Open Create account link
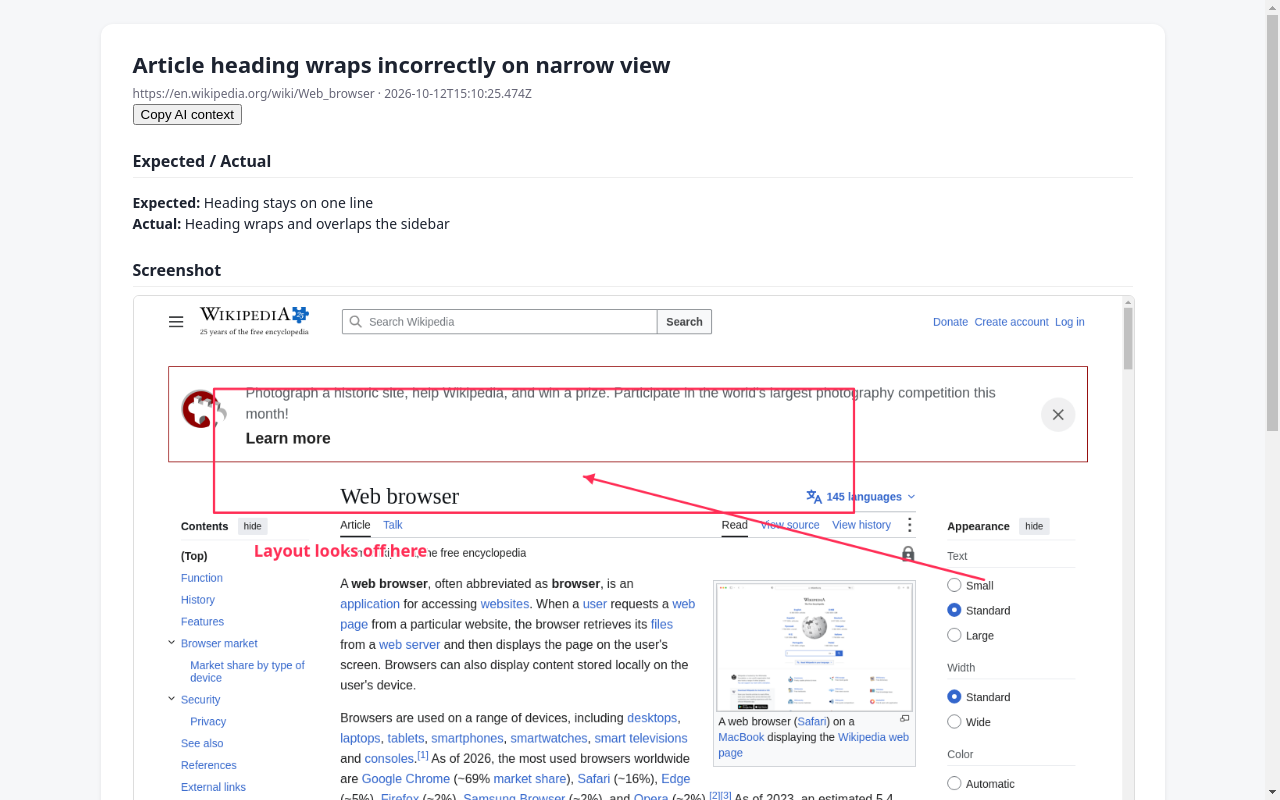Viewport: 1280px width, 800px height. (x=1011, y=322)
